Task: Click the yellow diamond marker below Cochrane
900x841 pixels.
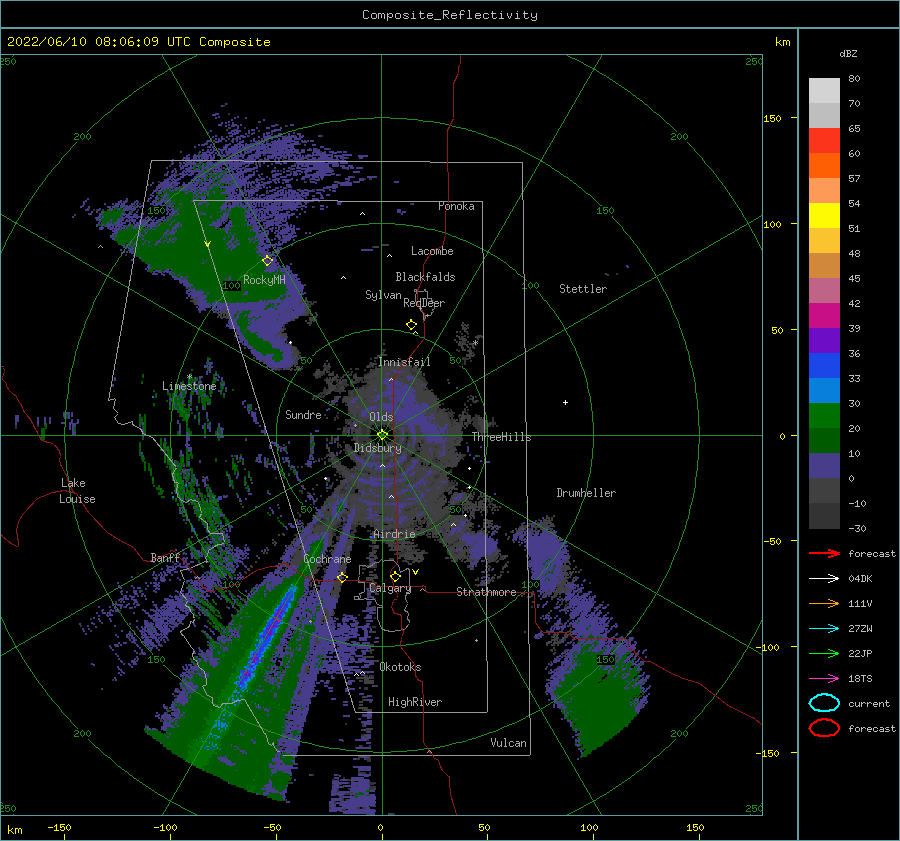Action: click(x=343, y=577)
